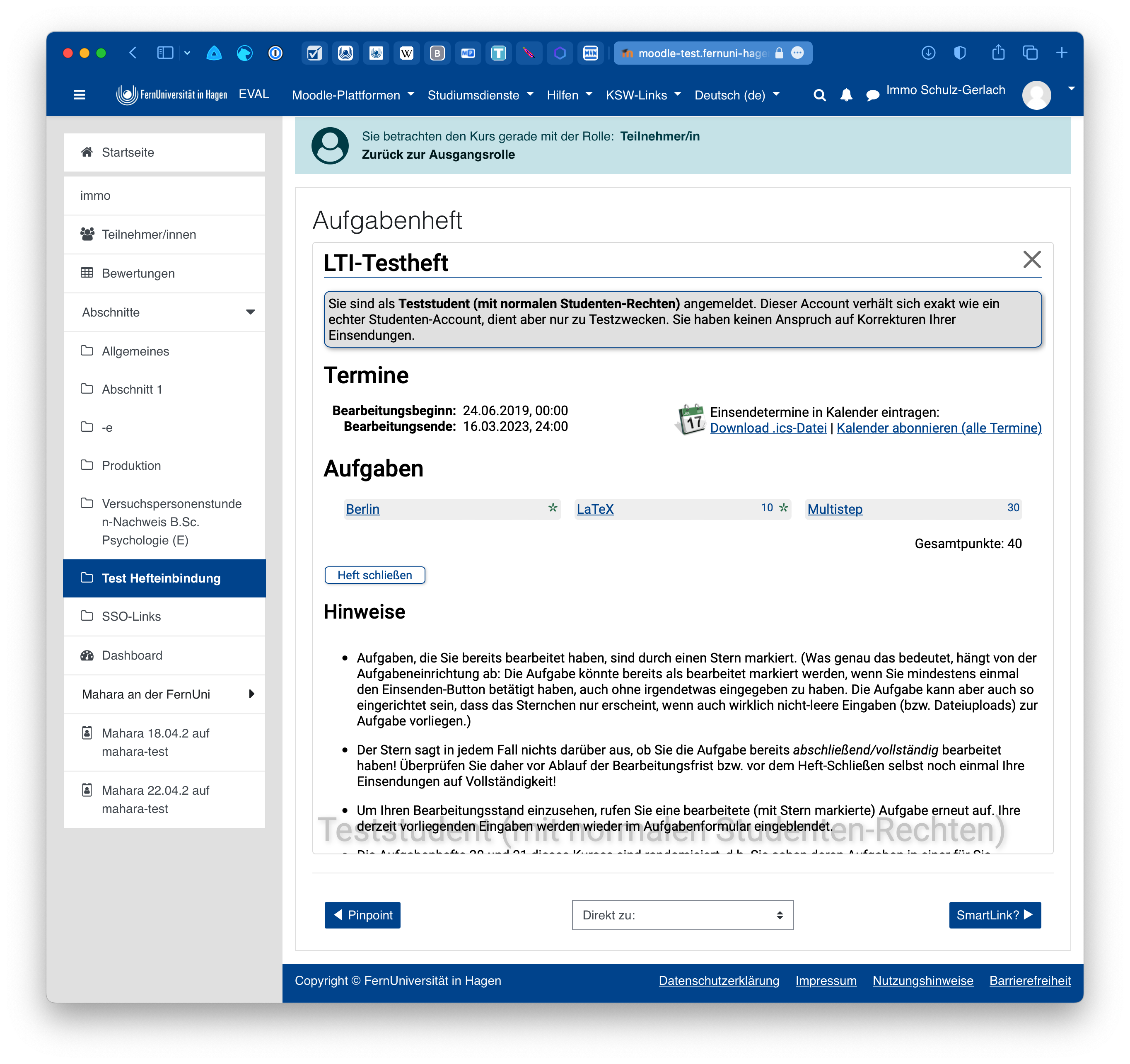Open the MVN pinned tab
This screenshot has height=1064, width=1130.
coord(591,53)
